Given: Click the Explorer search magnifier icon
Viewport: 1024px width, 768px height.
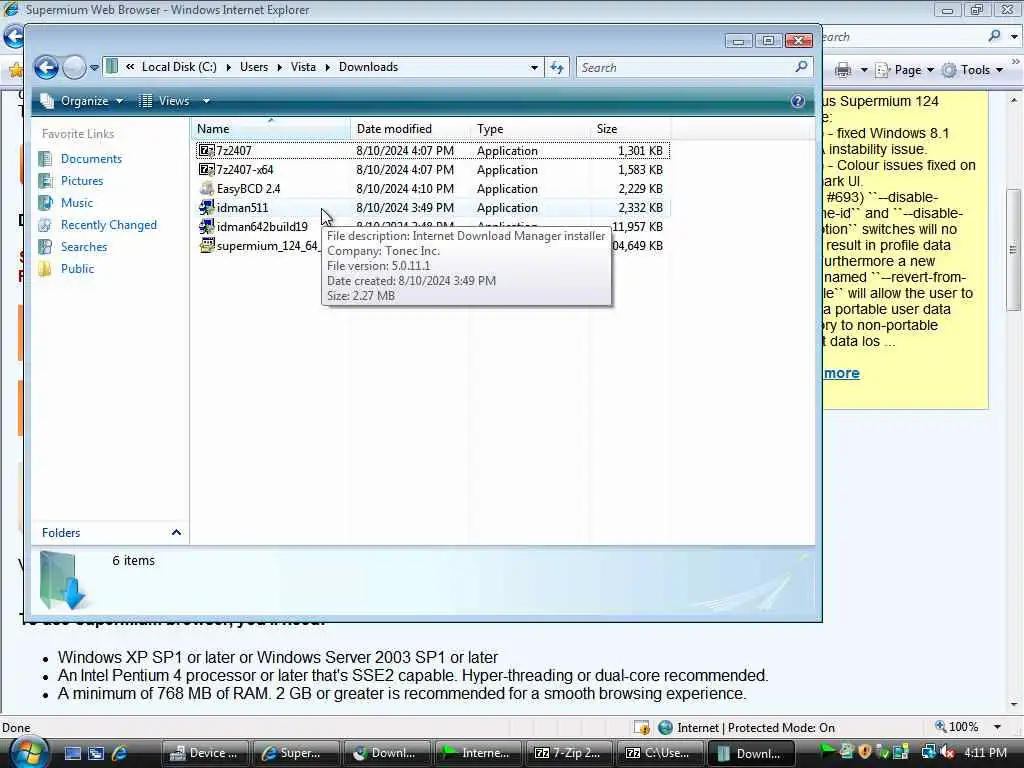Looking at the screenshot, I should (x=801, y=67).
